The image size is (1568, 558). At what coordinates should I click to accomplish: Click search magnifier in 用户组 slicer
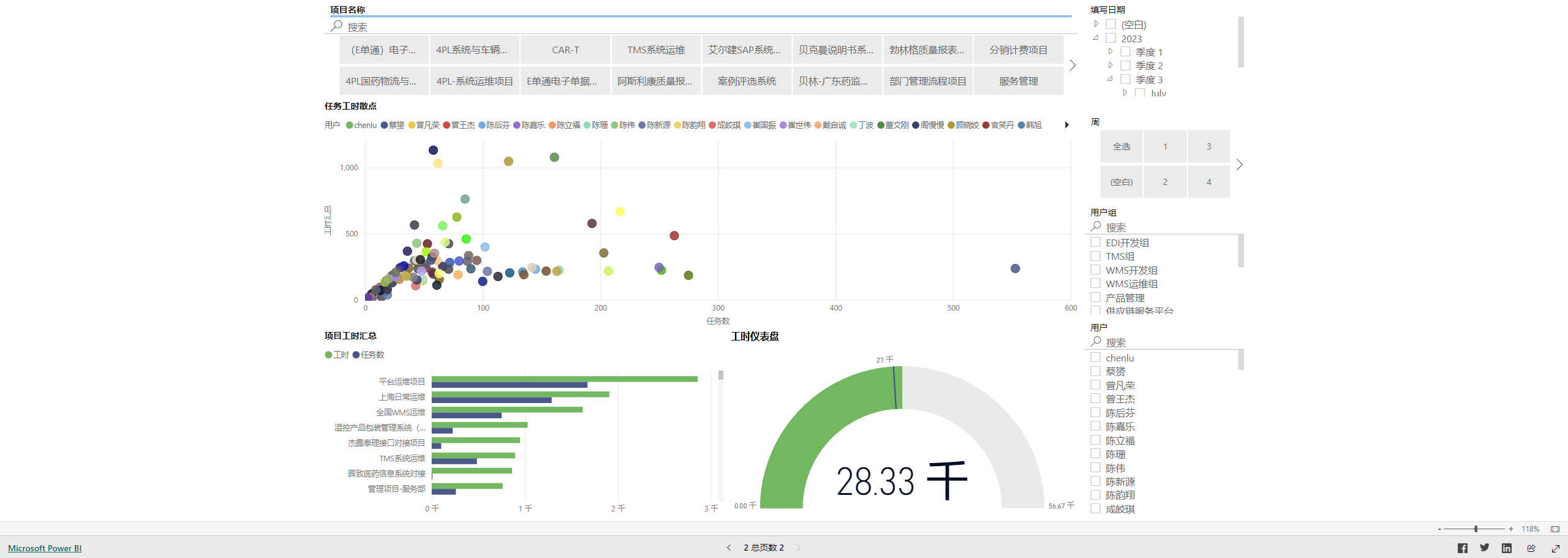[1096, 227]
